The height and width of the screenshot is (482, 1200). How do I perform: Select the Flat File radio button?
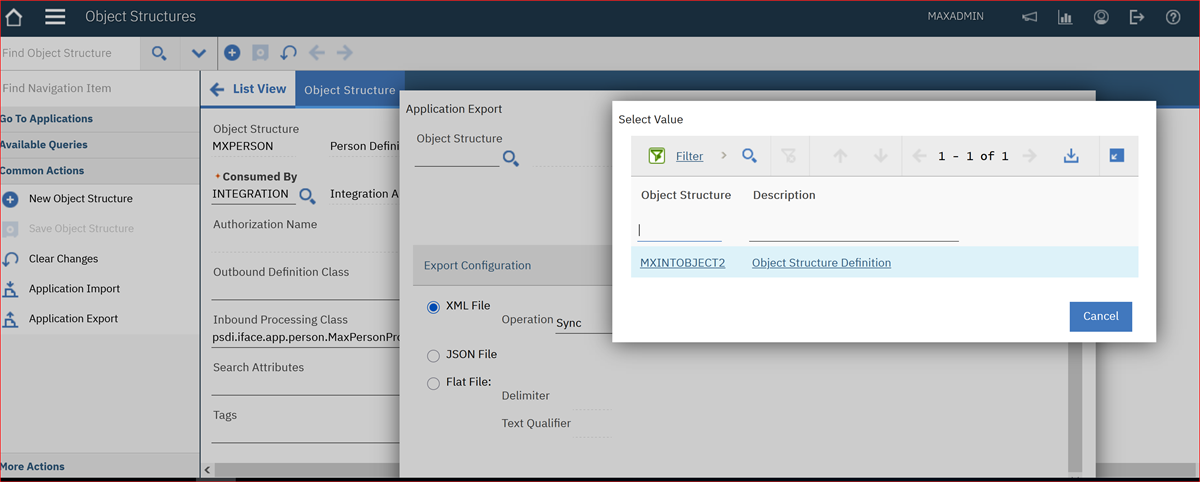click(433, 383)
